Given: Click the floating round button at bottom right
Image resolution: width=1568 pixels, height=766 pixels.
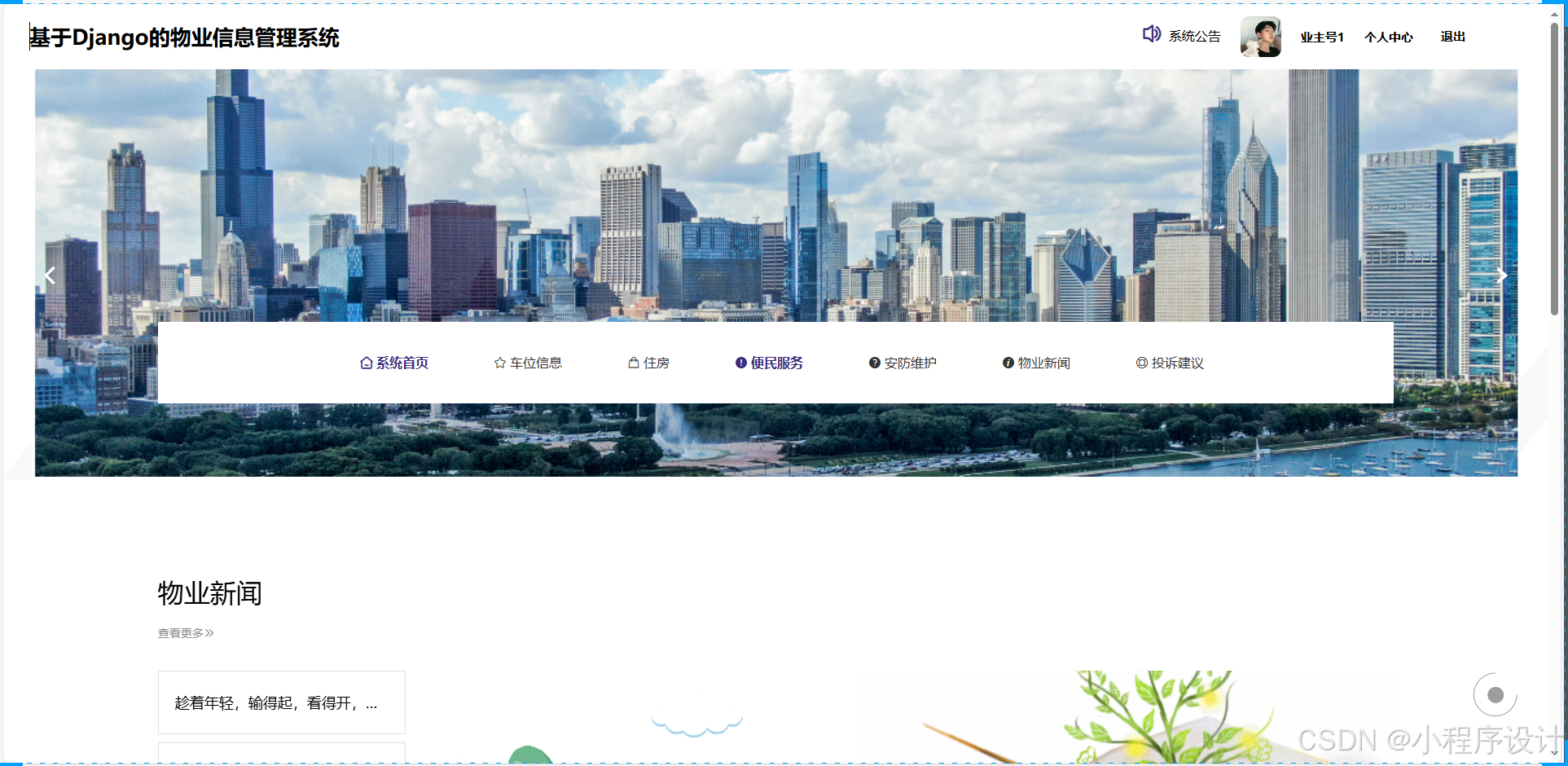Looking at the screenshot, I should [x=1496, y=695].
